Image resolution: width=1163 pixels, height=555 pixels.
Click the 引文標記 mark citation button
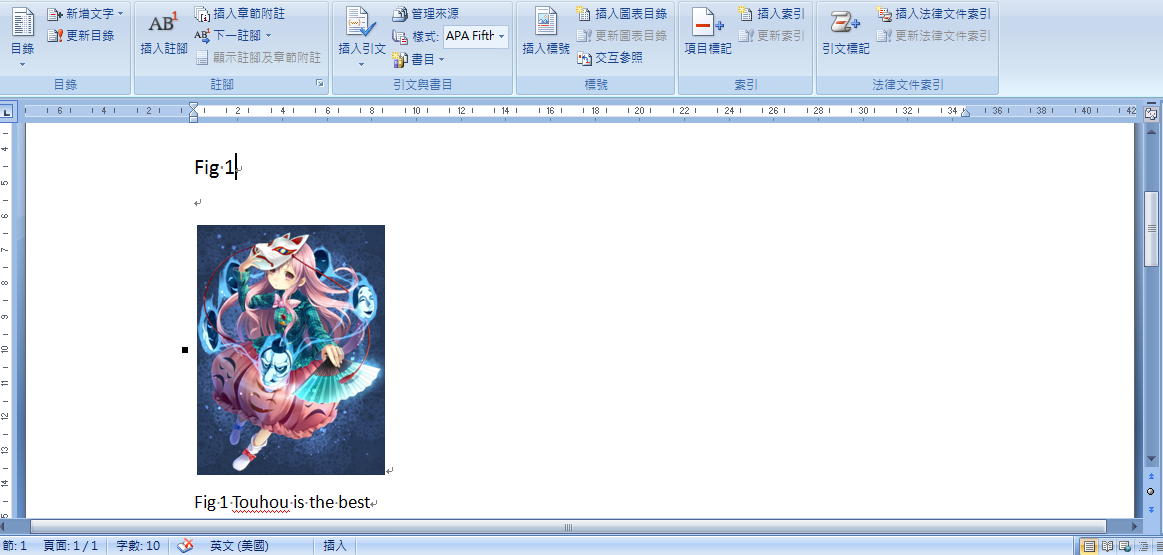[846, 33]
